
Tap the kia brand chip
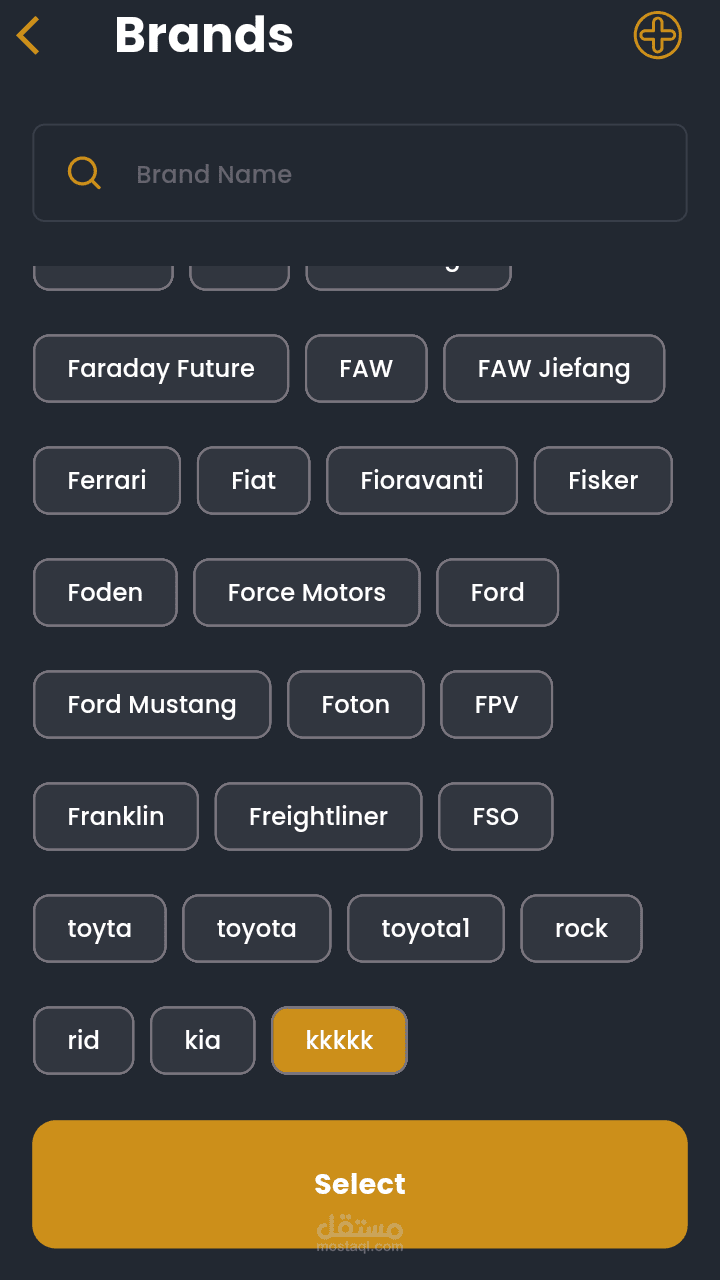point(202,1040)
